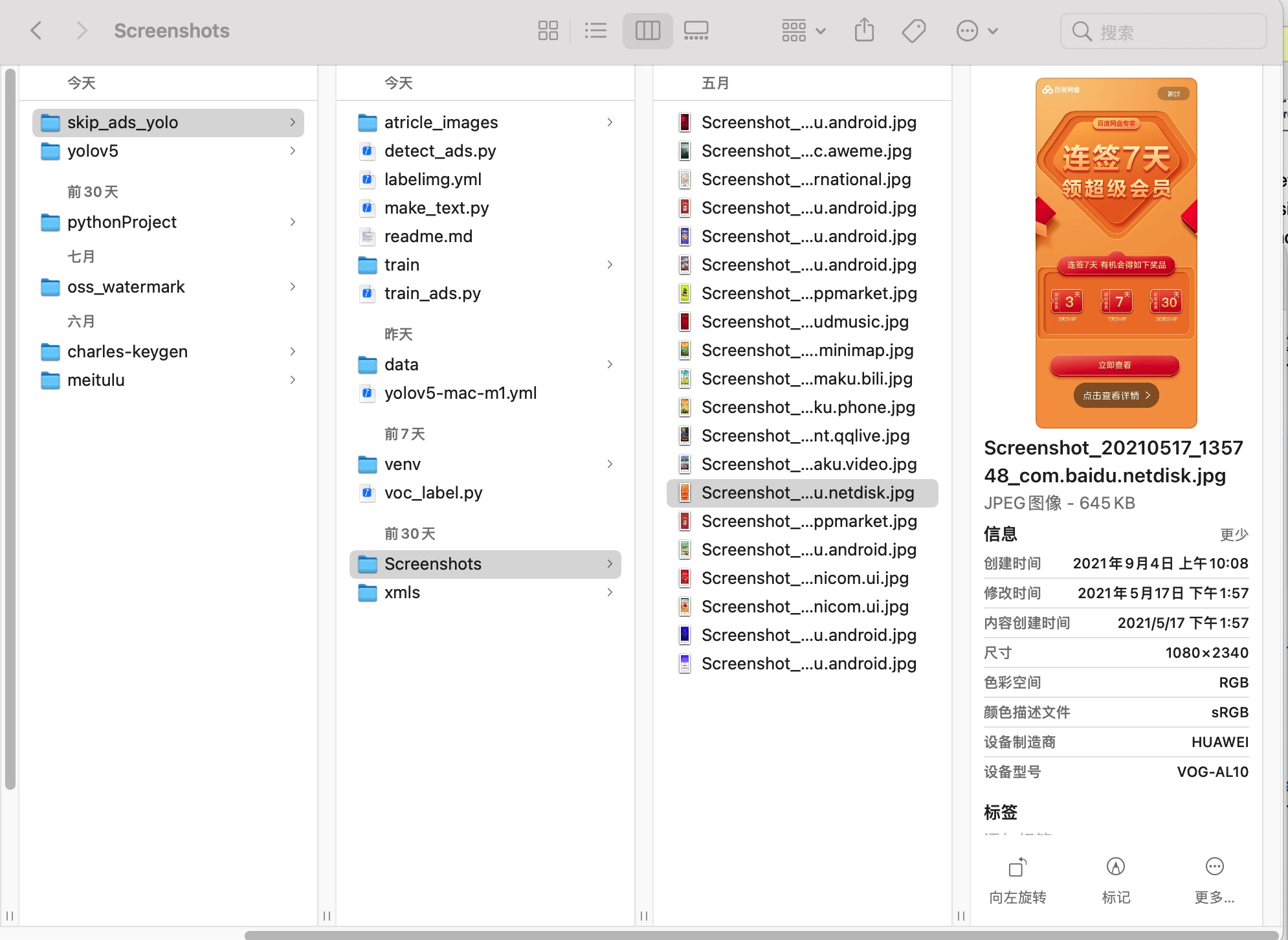Click the Share toolbar icon
Image resolution: width=1288 pixels, height=940 pixels.
[x=864, y=30]
